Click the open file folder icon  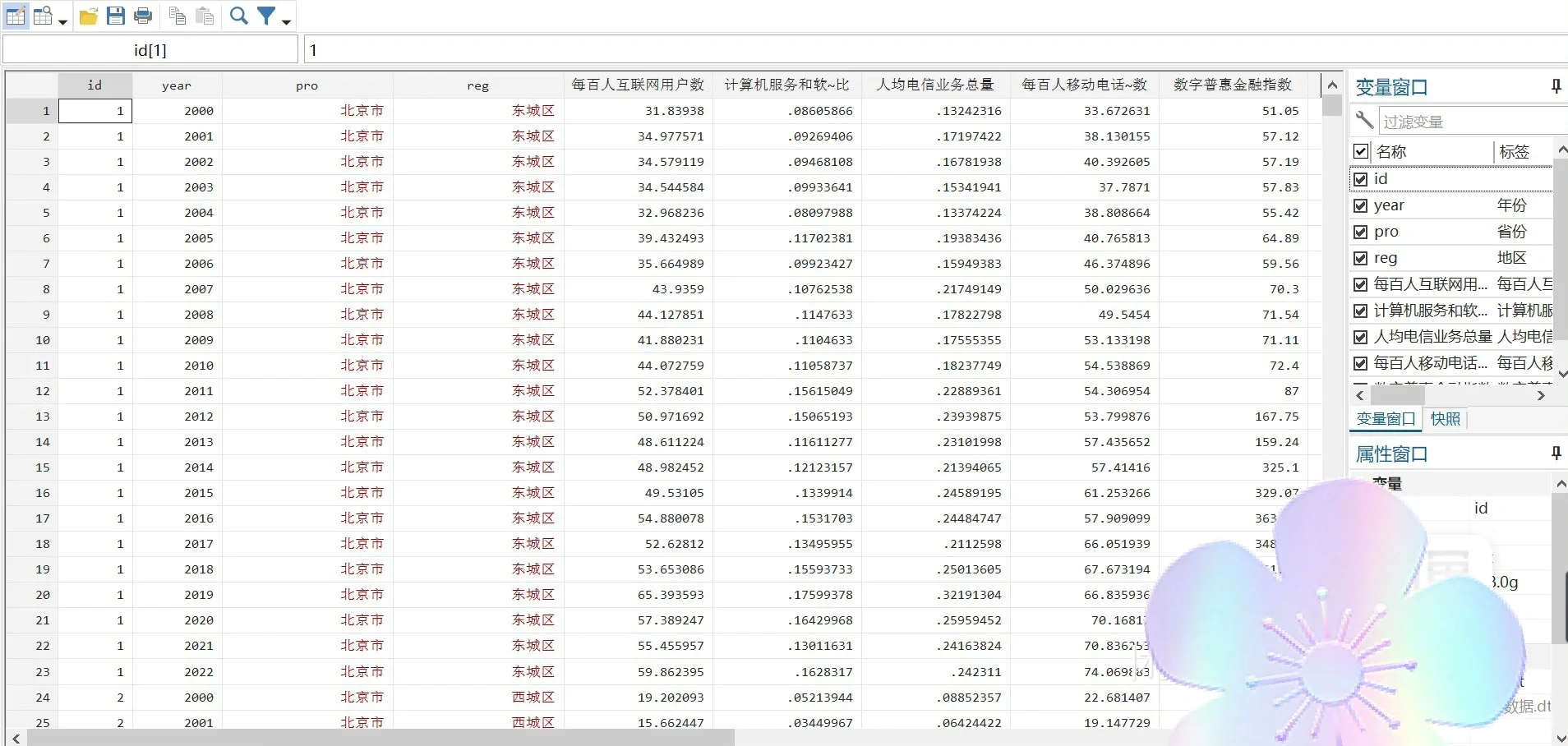[89, 16]
